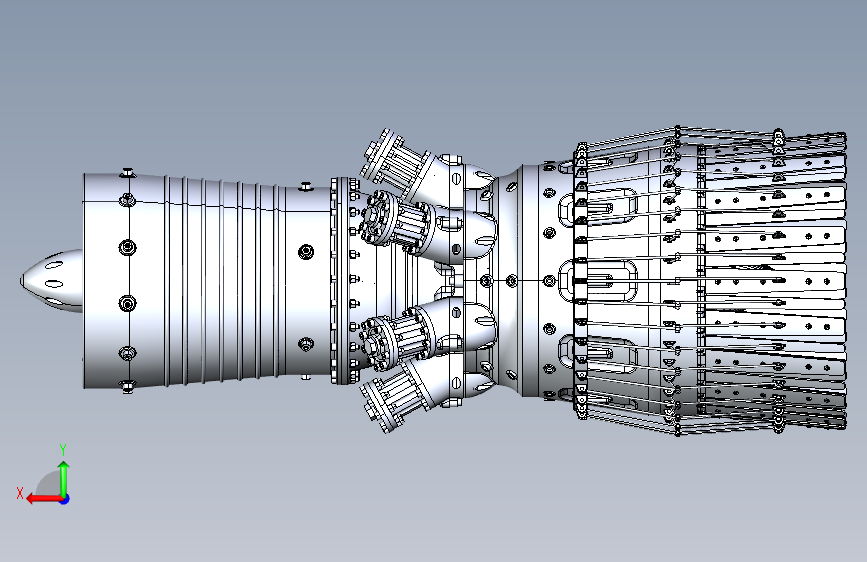Click the "Y" label of the orientation triad

pos(63,450)
